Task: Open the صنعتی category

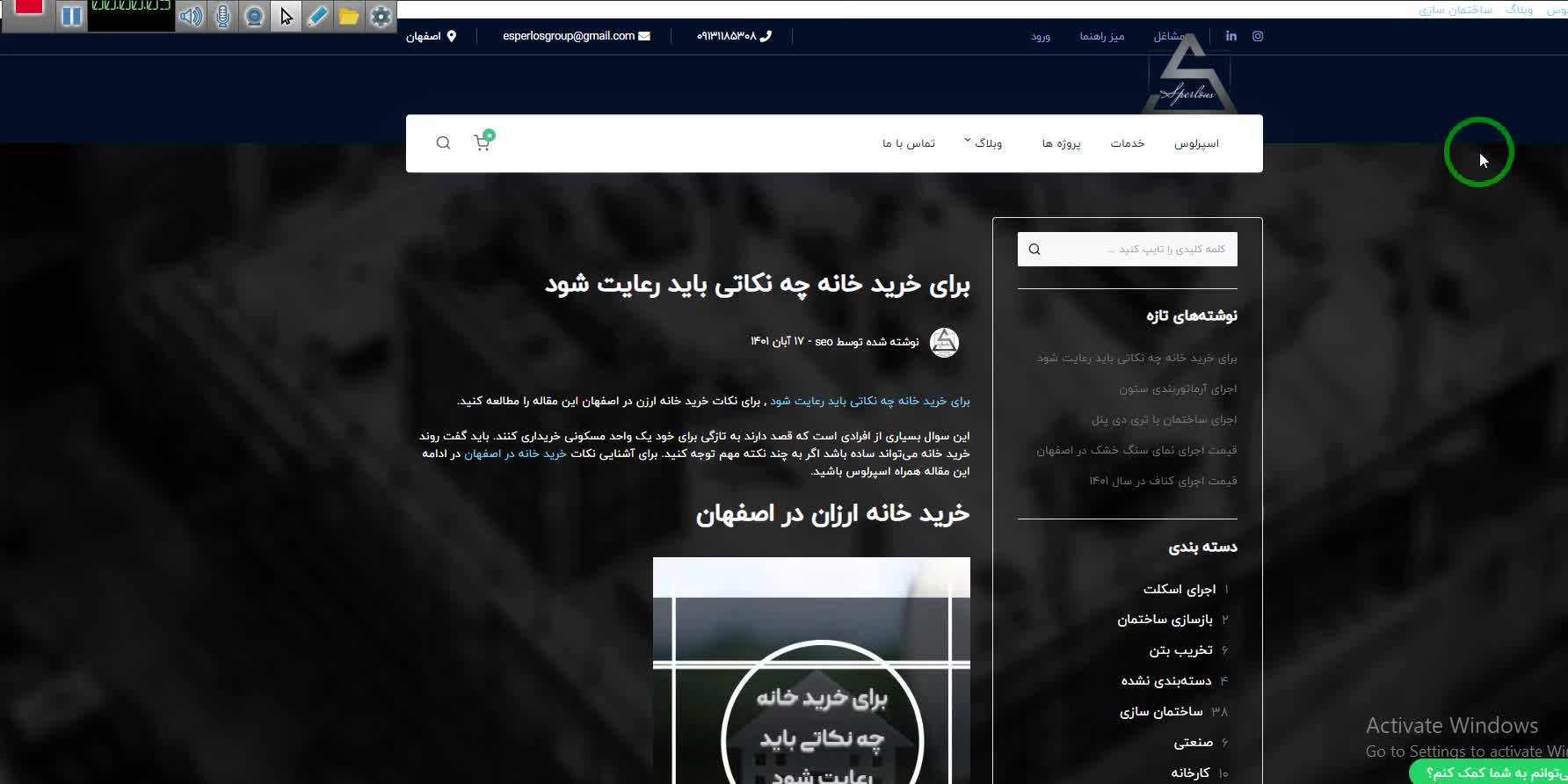Action: (x=1194, y=743)
